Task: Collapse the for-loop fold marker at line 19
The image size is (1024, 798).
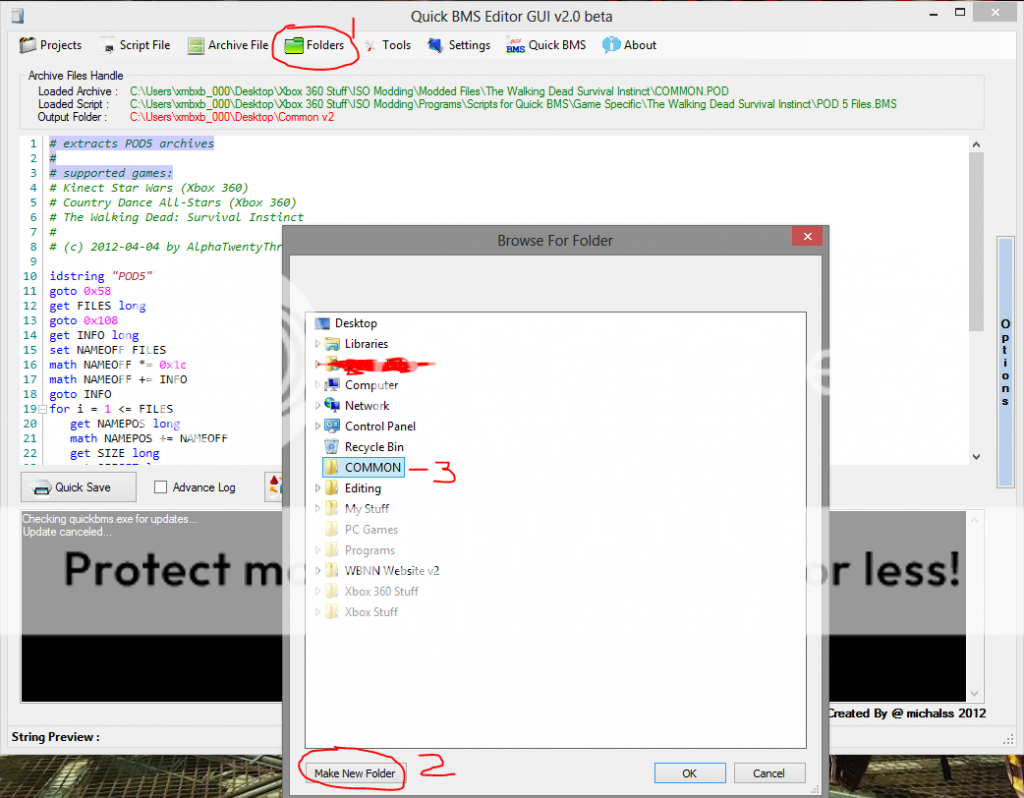Action: point(41,410)
